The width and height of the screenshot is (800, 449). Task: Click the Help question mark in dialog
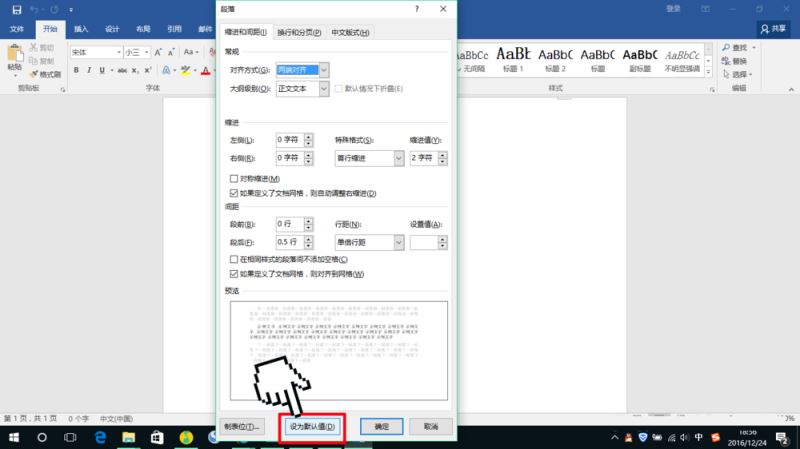417,9
